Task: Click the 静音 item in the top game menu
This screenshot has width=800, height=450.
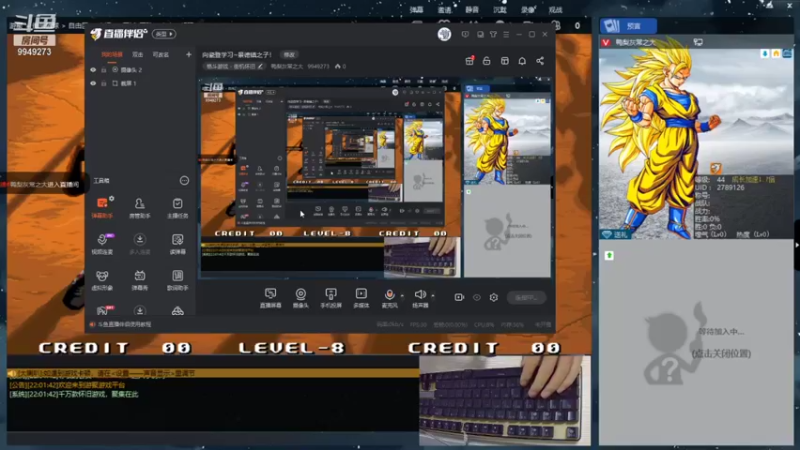Action: pos(472,10)
